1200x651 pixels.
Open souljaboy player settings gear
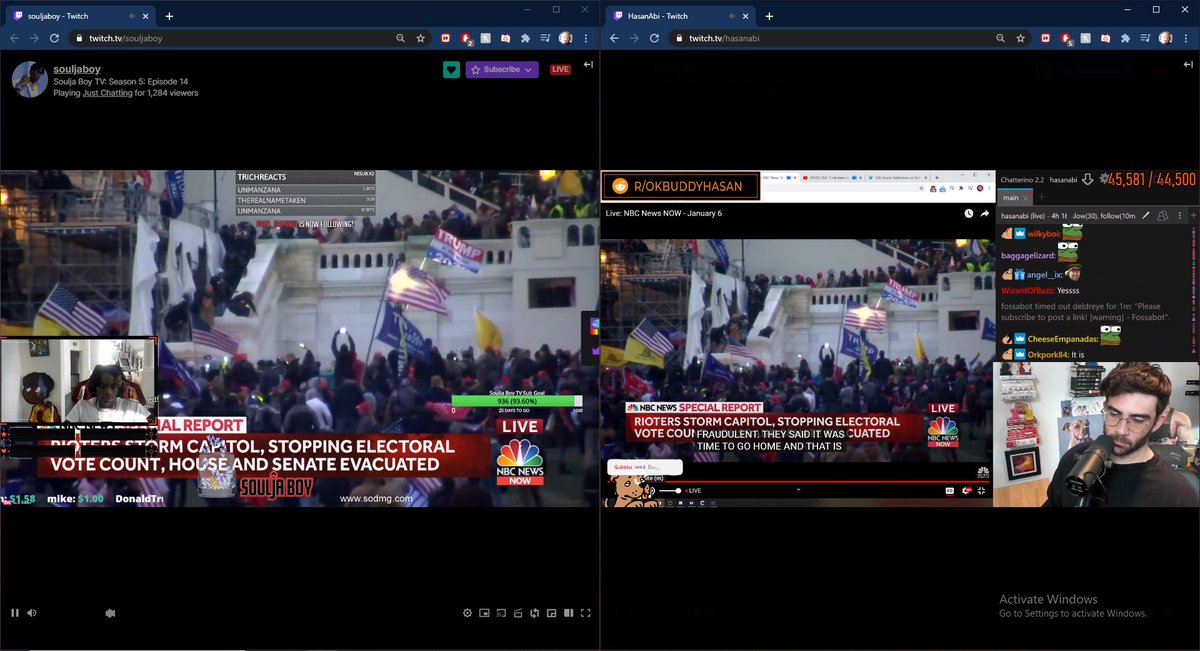[467, 613]
